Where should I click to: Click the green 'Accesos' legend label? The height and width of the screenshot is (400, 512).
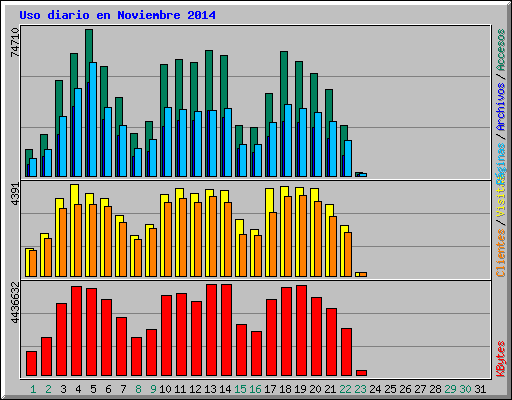pos(501,50)
